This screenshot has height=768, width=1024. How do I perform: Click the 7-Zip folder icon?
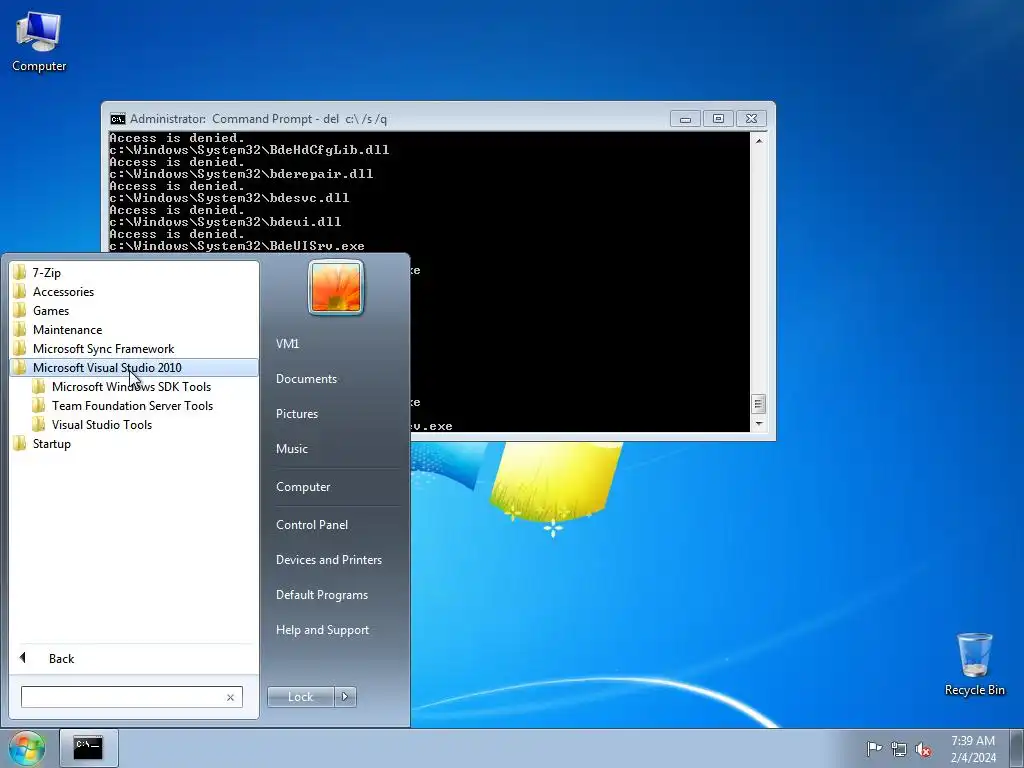pyautogui.click(x=20, y=272)
